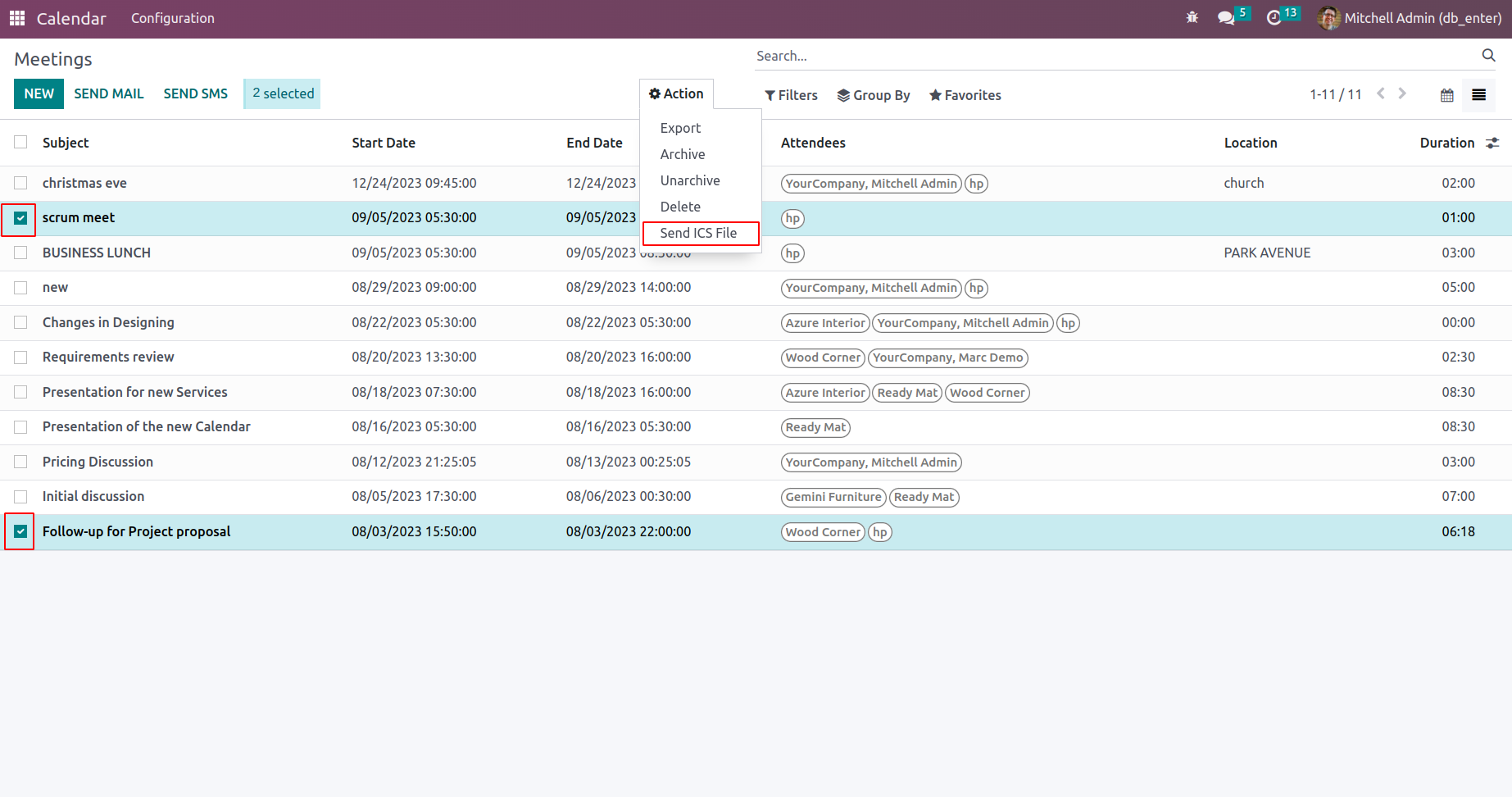Tick the christmas eve row checkbox
The image size is (1512, 797).
coord(20,183)
